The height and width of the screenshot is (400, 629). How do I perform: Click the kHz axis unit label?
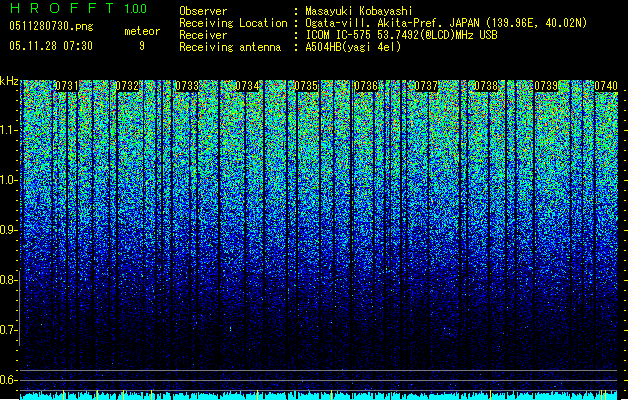(9, 81)
